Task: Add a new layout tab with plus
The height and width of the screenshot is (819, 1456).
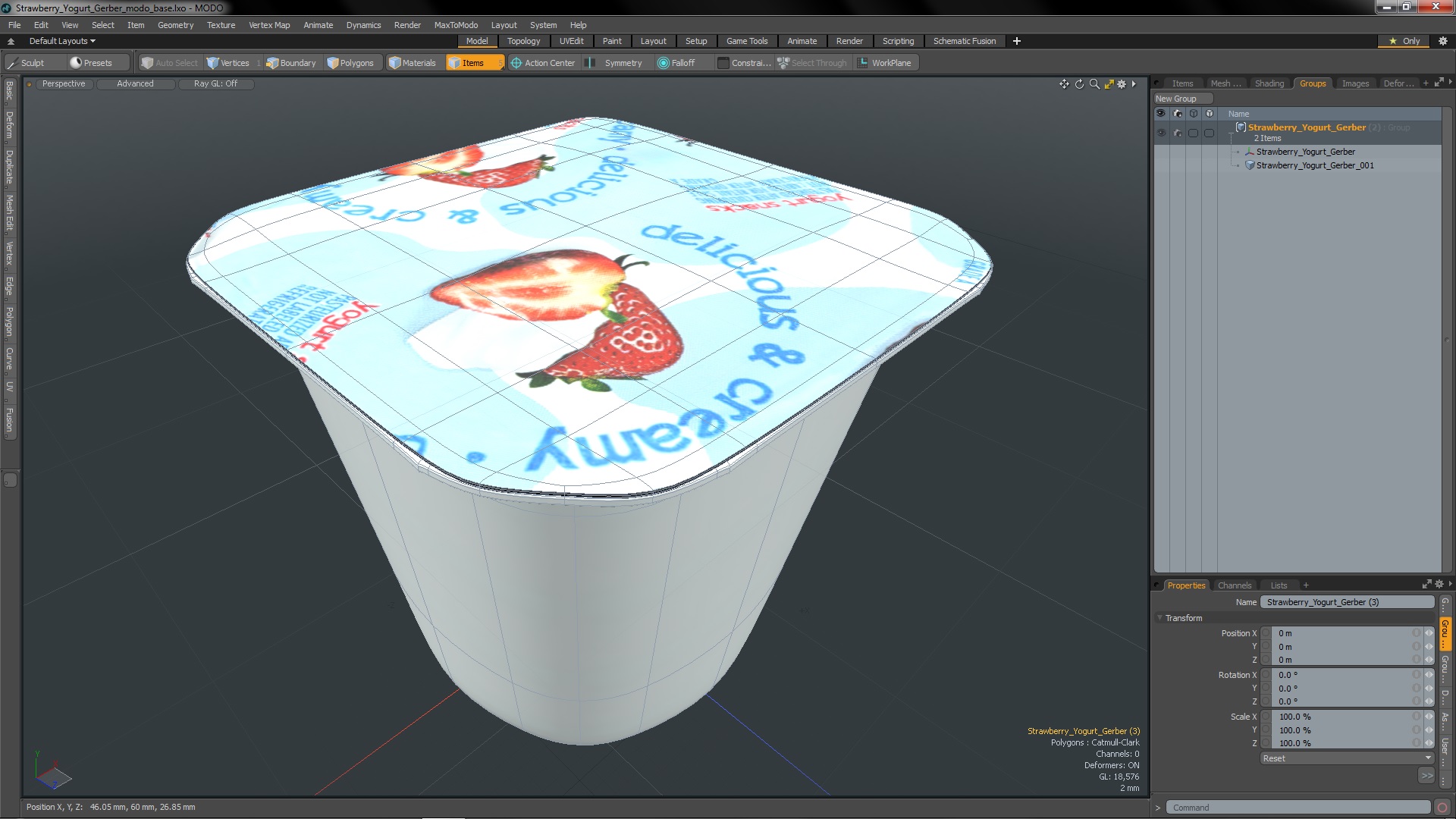Action: pyautogui.click(x=1016, y=41)
